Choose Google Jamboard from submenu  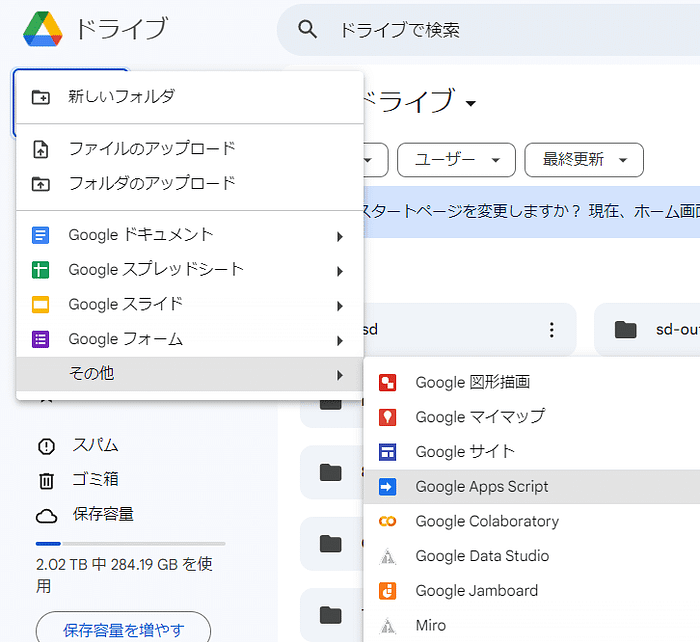(532, 591)
